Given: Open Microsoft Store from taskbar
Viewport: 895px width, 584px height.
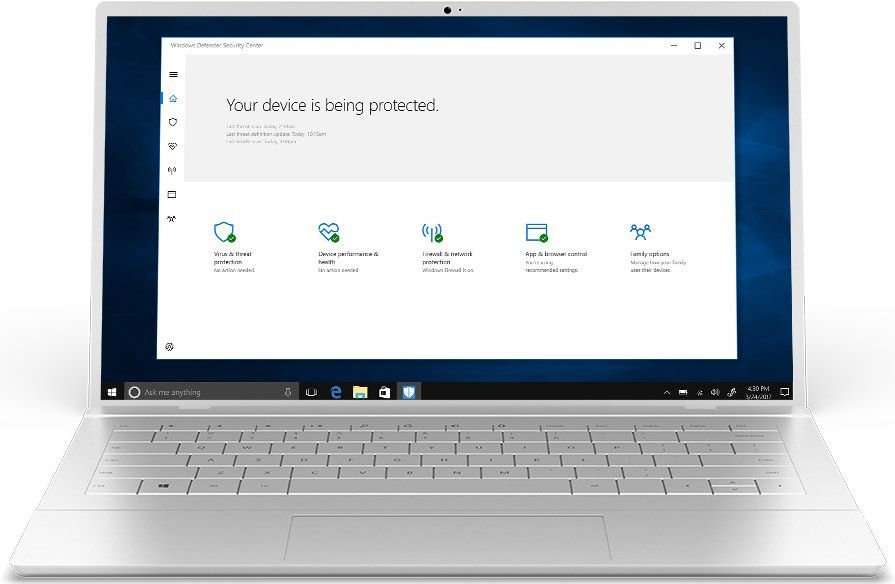Looking at the screenshot, I should coord(384,392).
